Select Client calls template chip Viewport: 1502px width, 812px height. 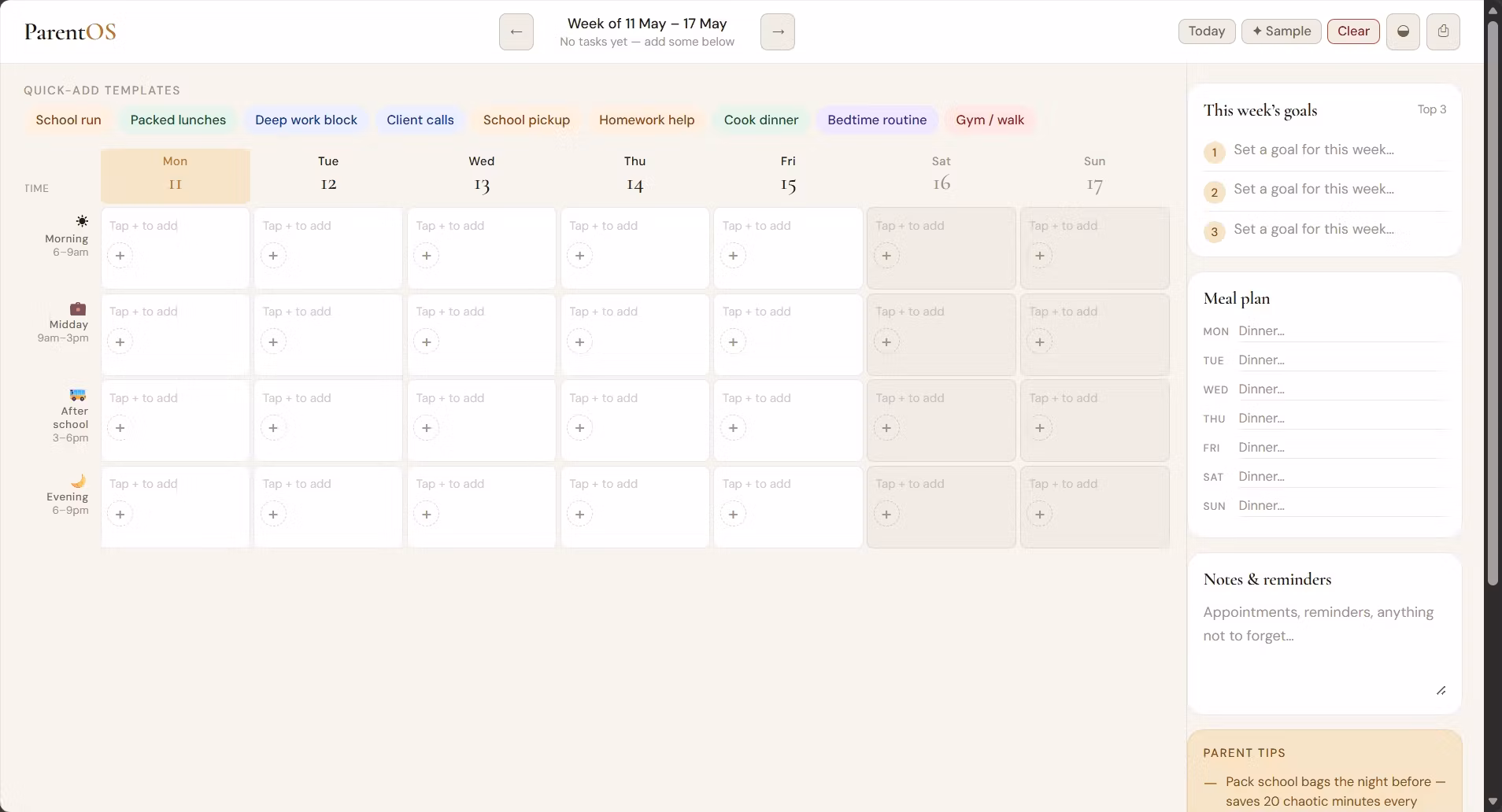[420, 120]
